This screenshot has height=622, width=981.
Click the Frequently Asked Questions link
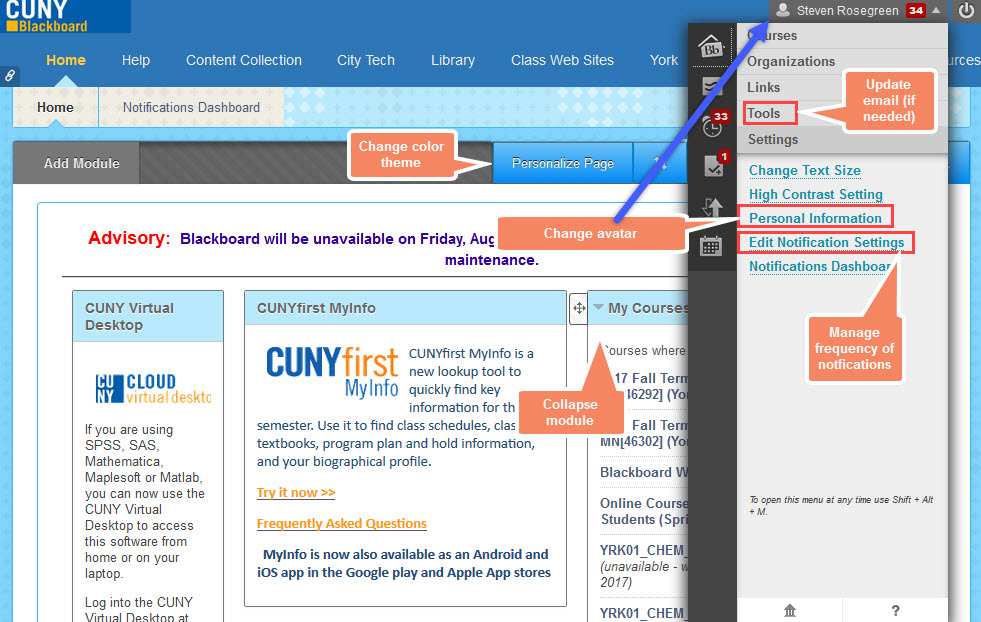tap(342, 523)
